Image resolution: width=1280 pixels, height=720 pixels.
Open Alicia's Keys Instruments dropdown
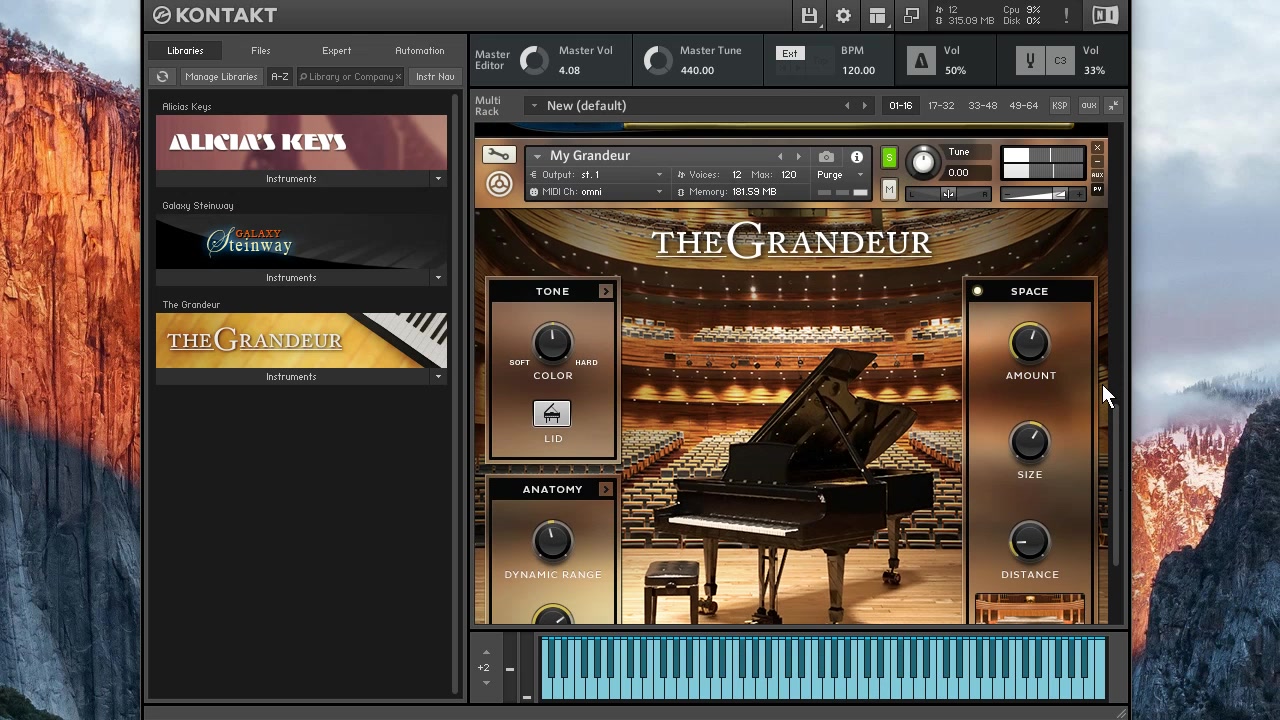[438, 178]
